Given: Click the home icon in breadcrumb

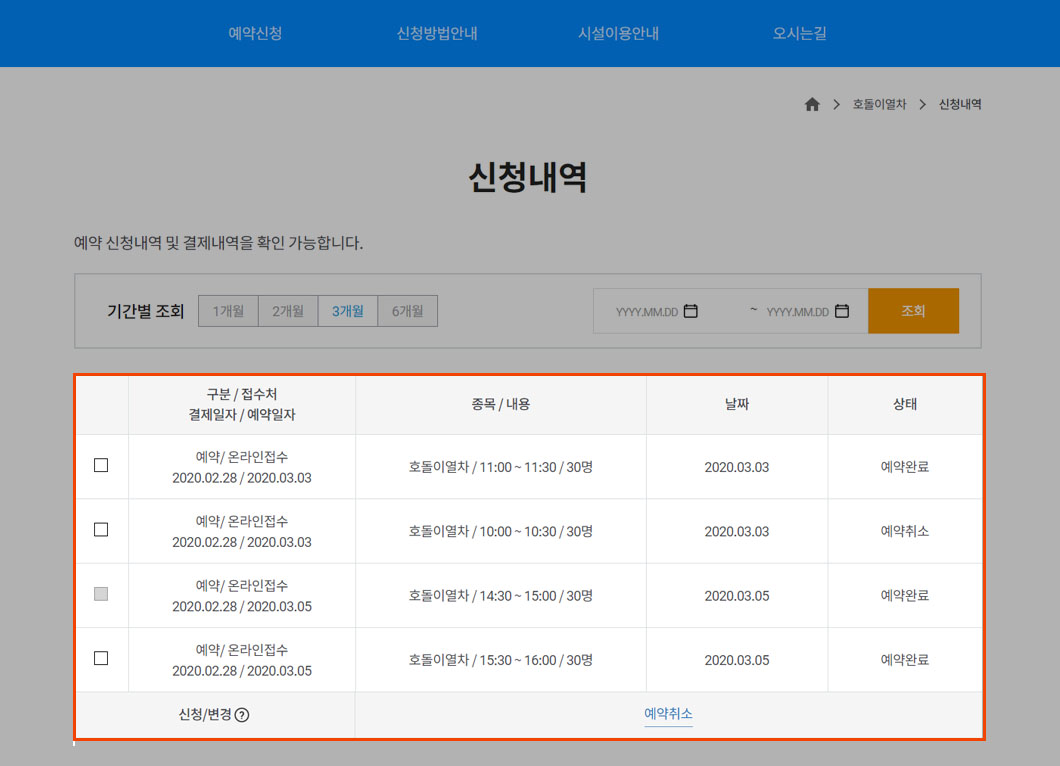Looking at the screenshot, I should tap(812, 104).
